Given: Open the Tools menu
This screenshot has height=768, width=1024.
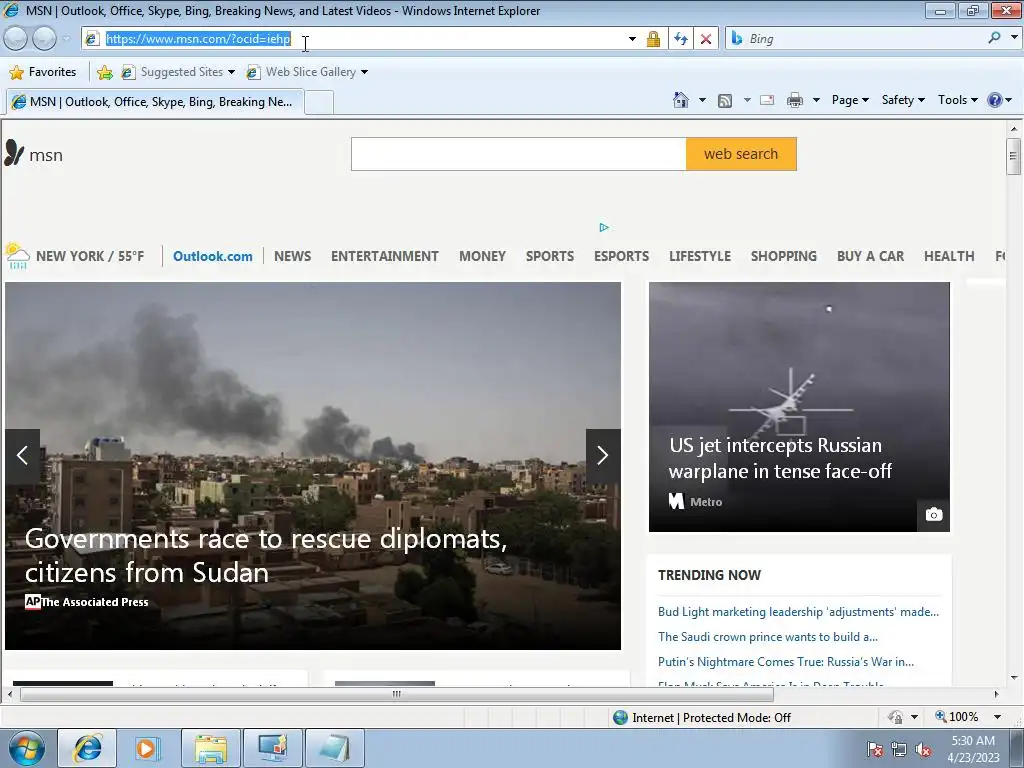Looking at the screenshot, I should coord(957,100).
